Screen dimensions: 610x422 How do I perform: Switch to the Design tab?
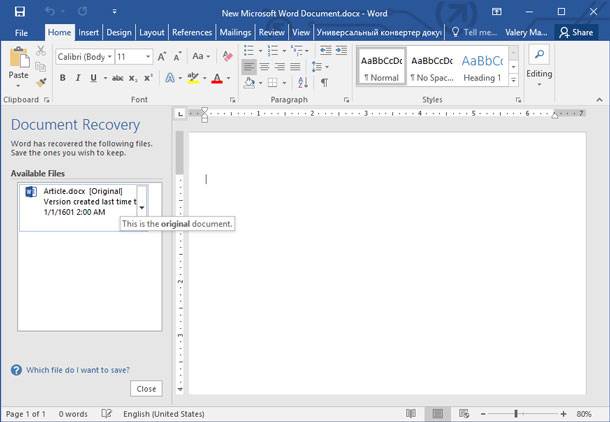tap(119, 32)
